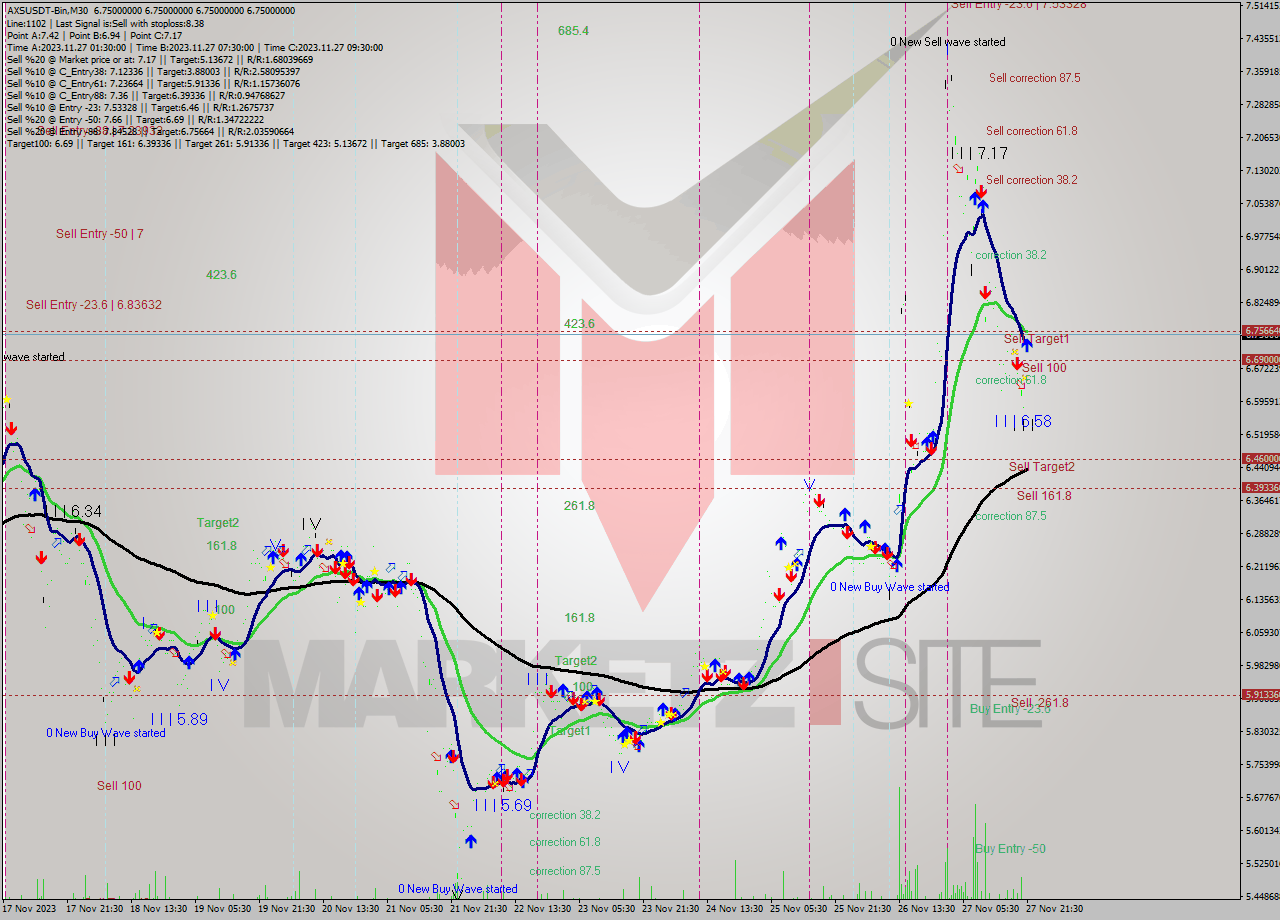Click the '| | | 6.58' wave label
The width and height of the screenshot is (1280, 920).
tap(1023, 422)
